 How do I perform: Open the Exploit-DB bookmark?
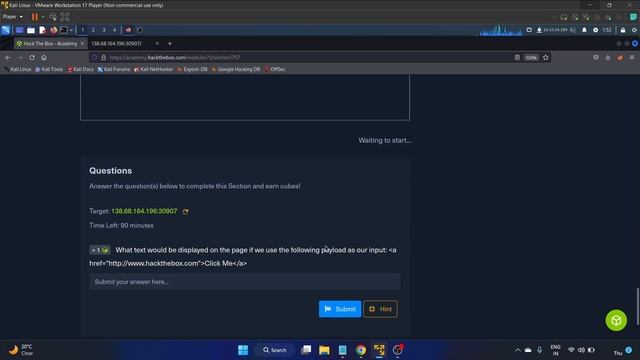pyautogui.click(x=192, y=69)
